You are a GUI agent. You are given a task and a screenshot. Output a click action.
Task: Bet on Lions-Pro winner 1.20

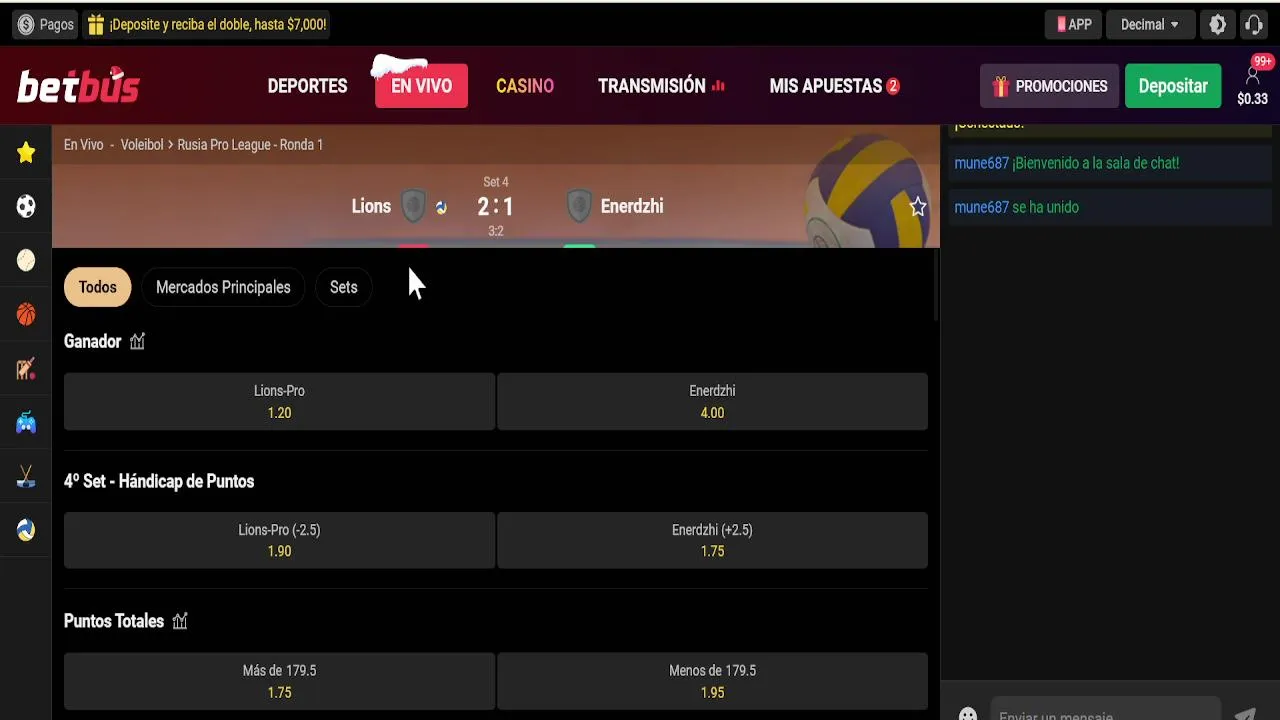(279, 402)
